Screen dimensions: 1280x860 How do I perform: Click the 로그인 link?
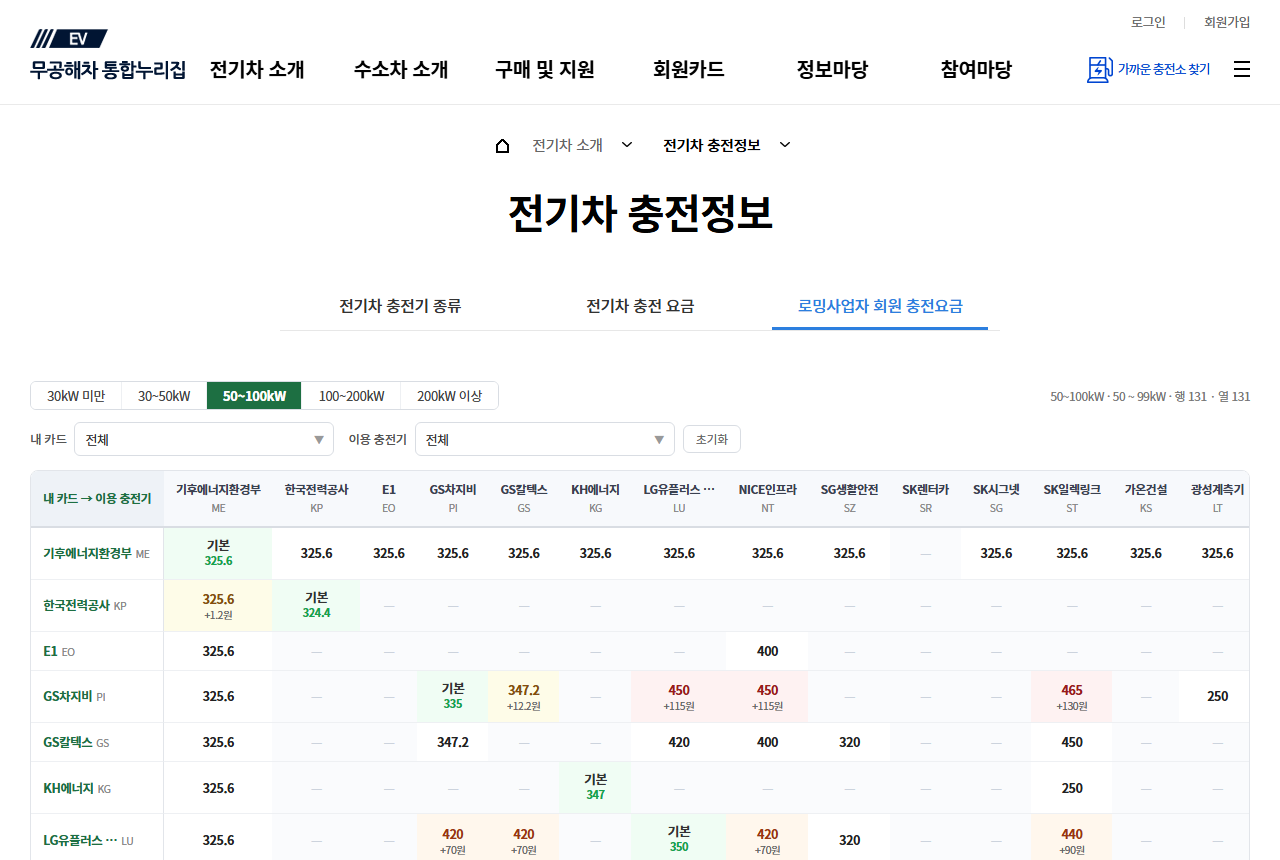[x=1148, y=22]
